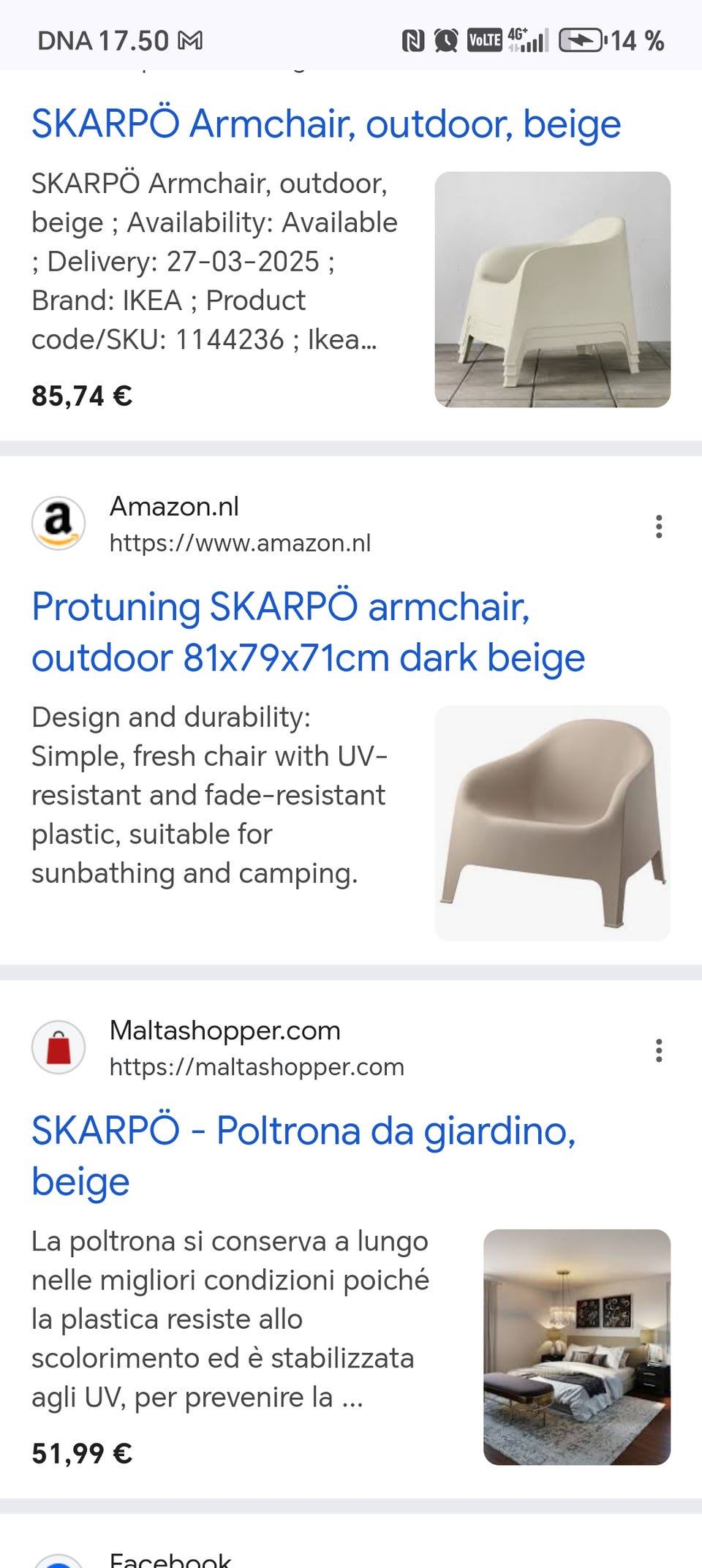Tap the maltashopper.com URL text
Screen dimensions: 702x1568
coord(257,1067)
